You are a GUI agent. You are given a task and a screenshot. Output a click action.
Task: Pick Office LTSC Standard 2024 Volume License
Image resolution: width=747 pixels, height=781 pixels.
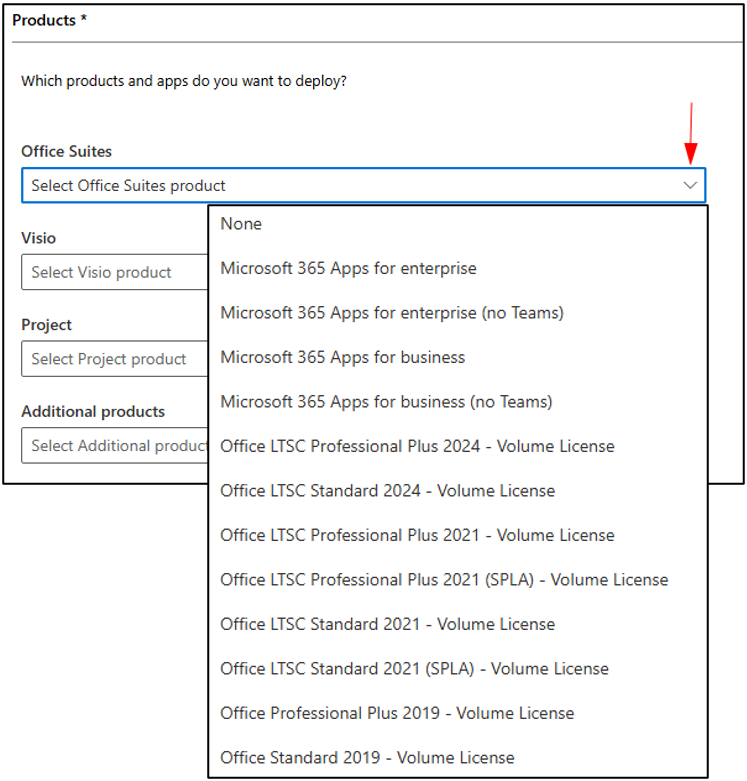(458, 491)
